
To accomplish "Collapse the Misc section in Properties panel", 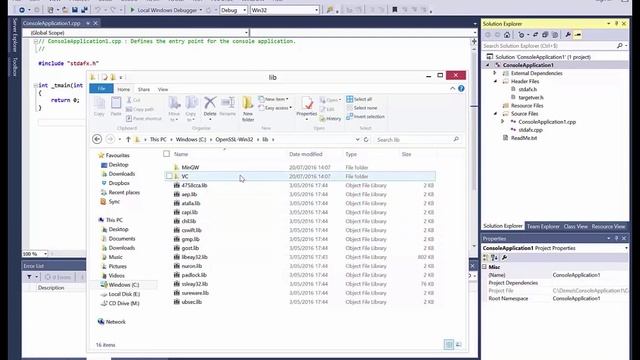I will coord(484,267).
